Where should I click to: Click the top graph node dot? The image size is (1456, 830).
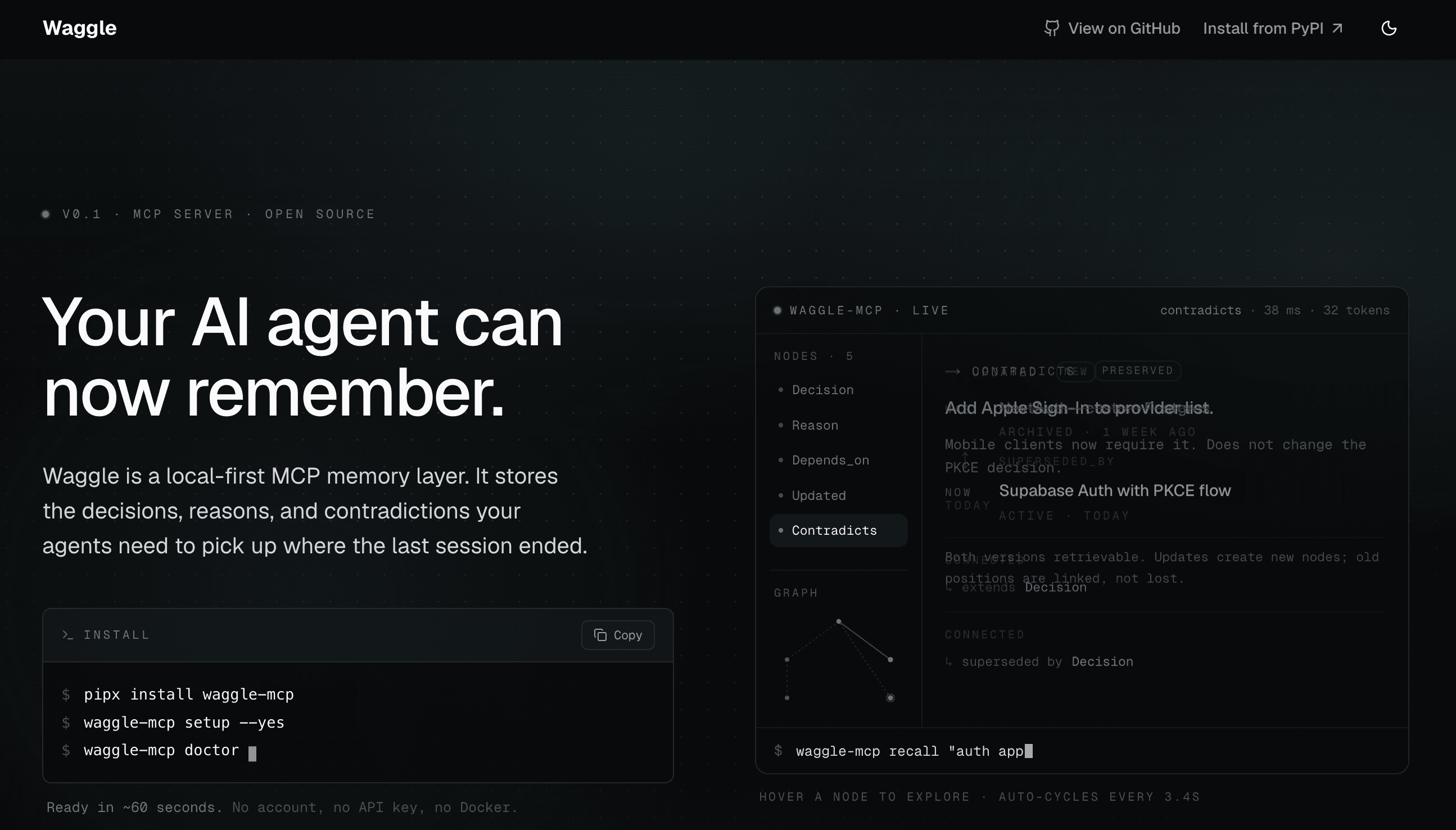[838, 621]
